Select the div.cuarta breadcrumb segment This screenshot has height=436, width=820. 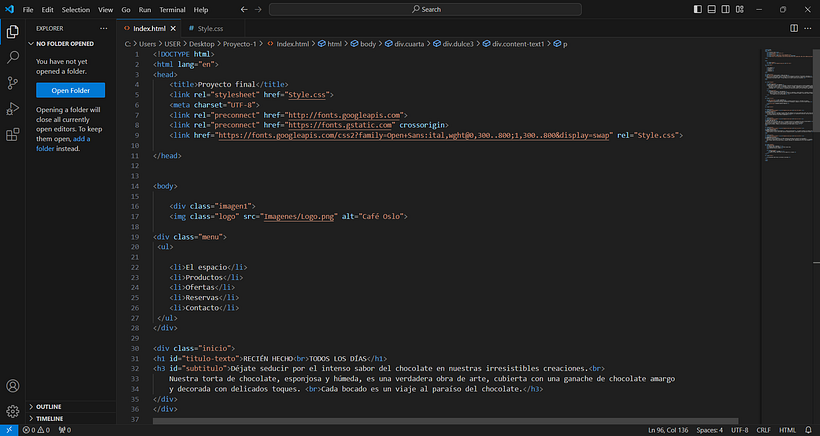(x=404, y=44)
